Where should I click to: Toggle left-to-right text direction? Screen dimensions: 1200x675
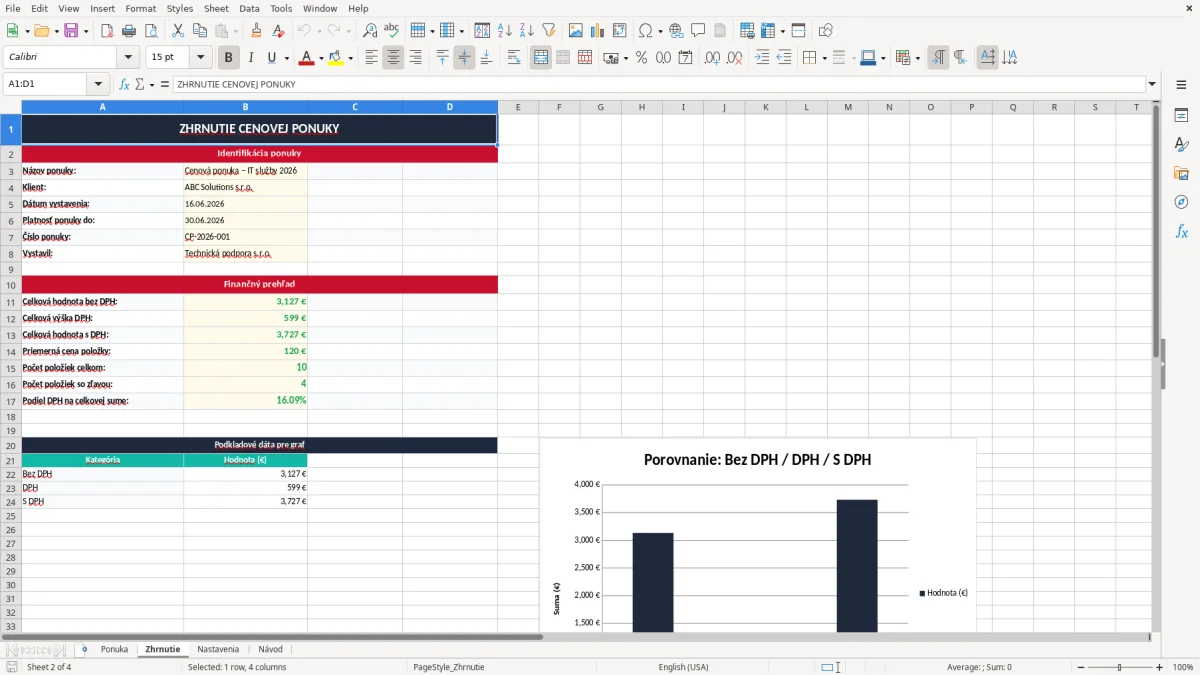(x=938, y=58)
